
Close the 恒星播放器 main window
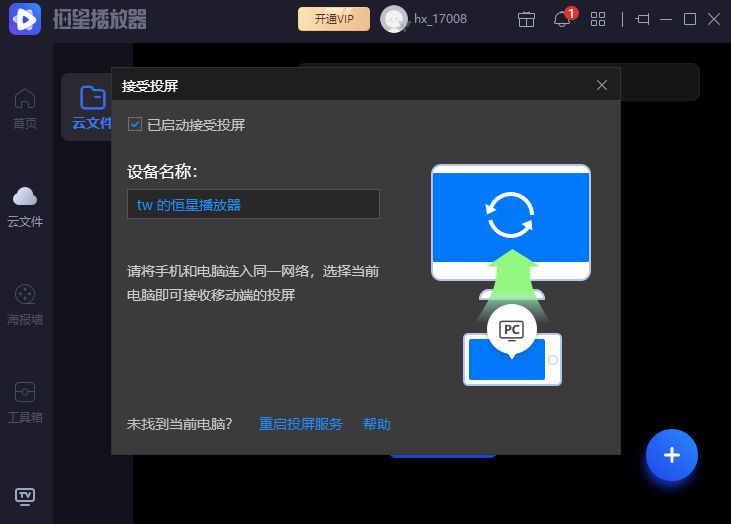[714, 19]
